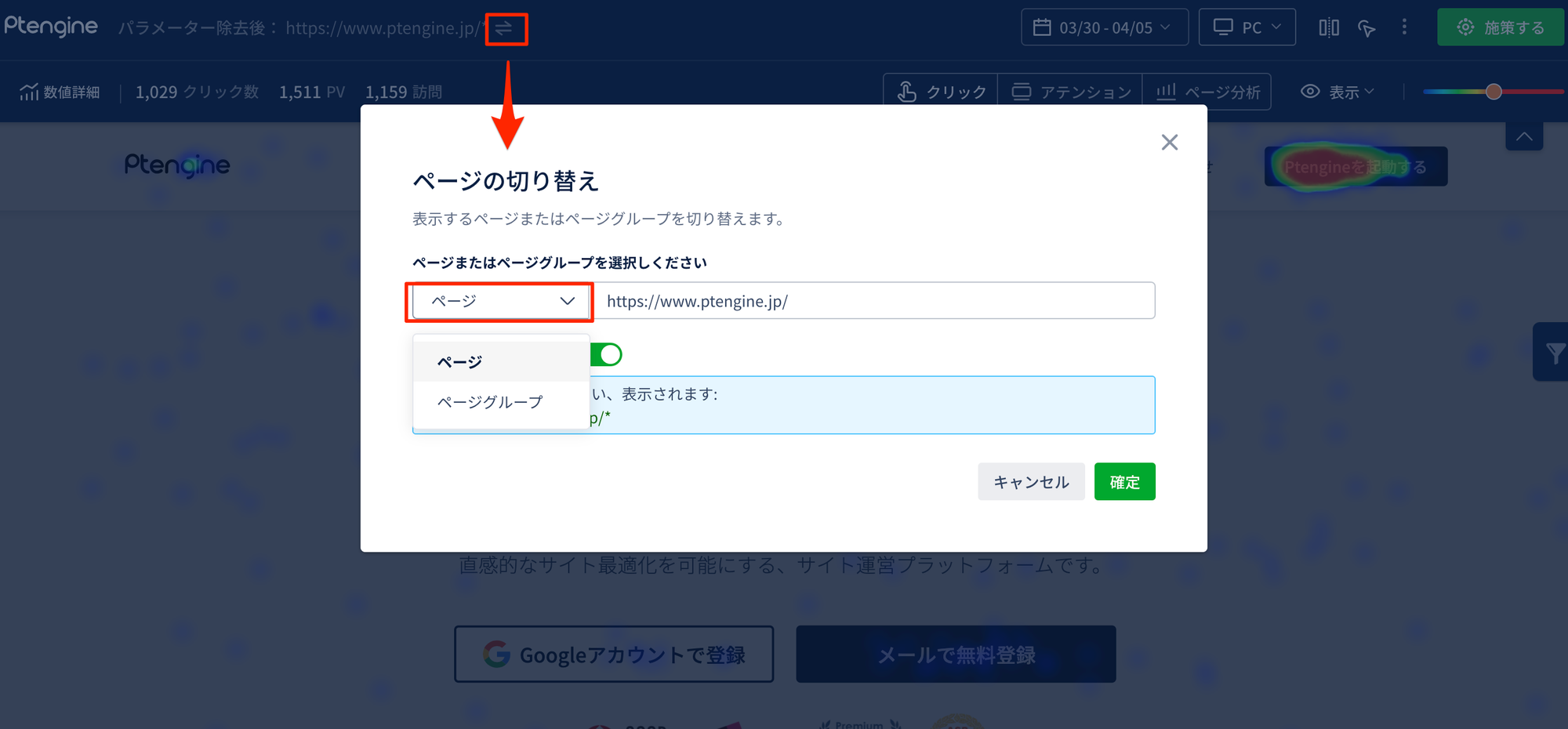The image size is (1568, 729).
Task: Click the heatmap opacity slider handle
Action: click(x=1494, y=92)
